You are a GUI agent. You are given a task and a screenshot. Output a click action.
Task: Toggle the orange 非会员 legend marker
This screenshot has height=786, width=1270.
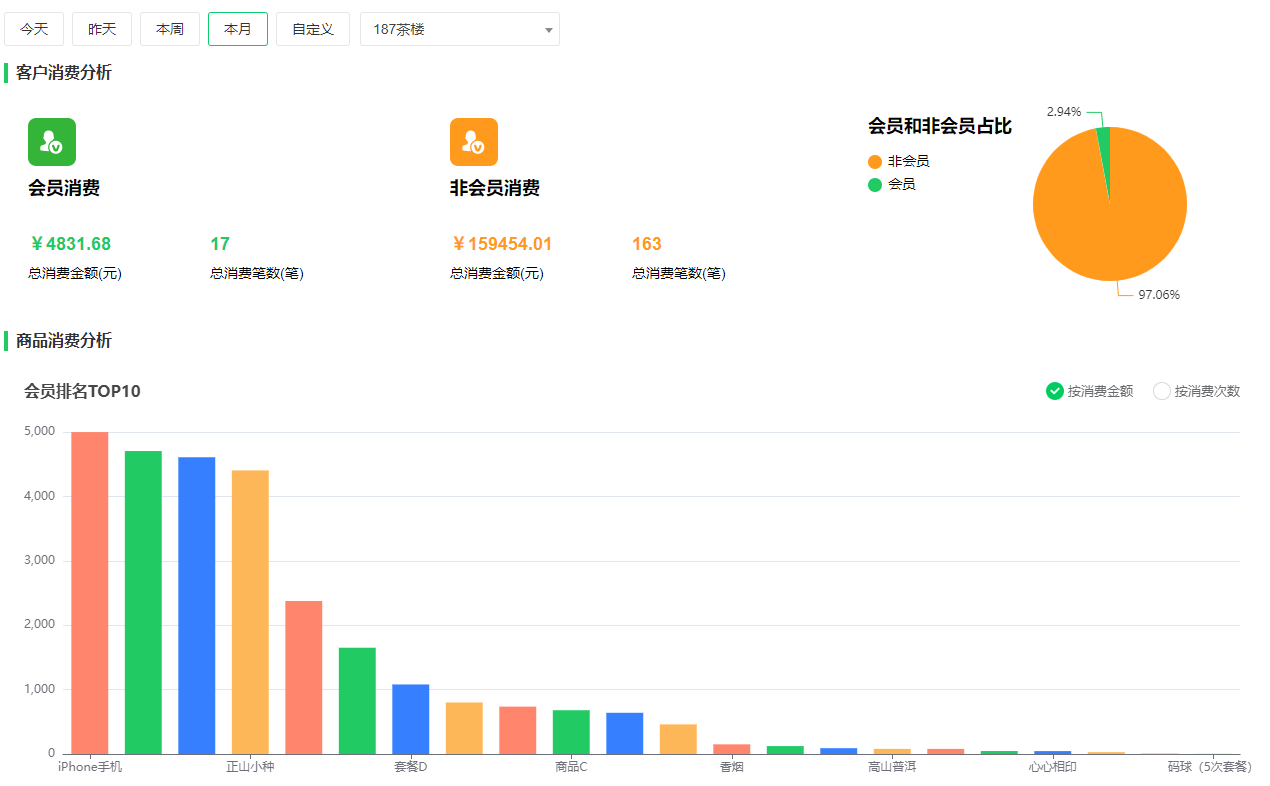tap(875, 162)
